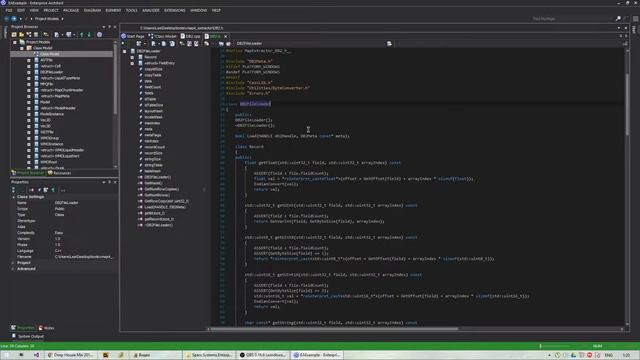Click the zoom slider in status bar

(x=555, y=346)
